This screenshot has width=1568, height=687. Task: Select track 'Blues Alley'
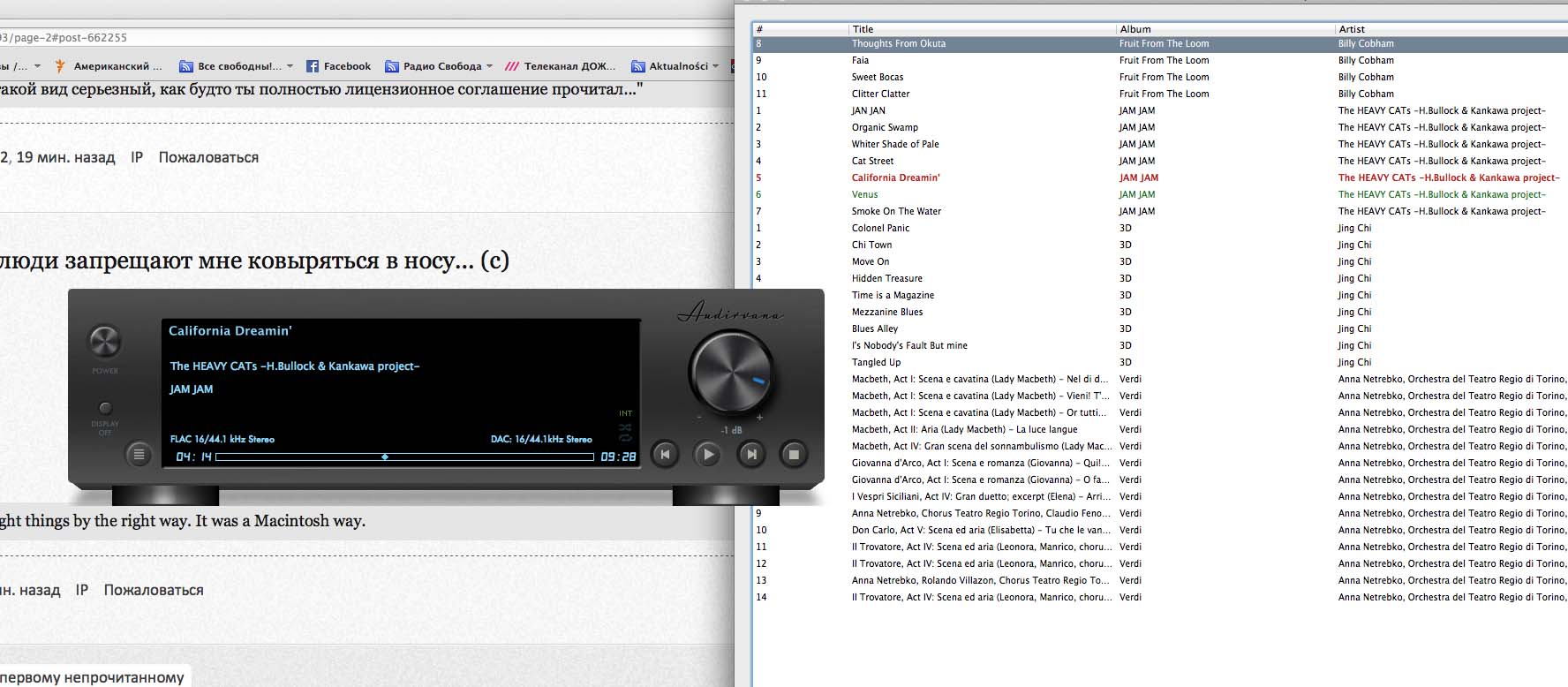pos(1160,328)
